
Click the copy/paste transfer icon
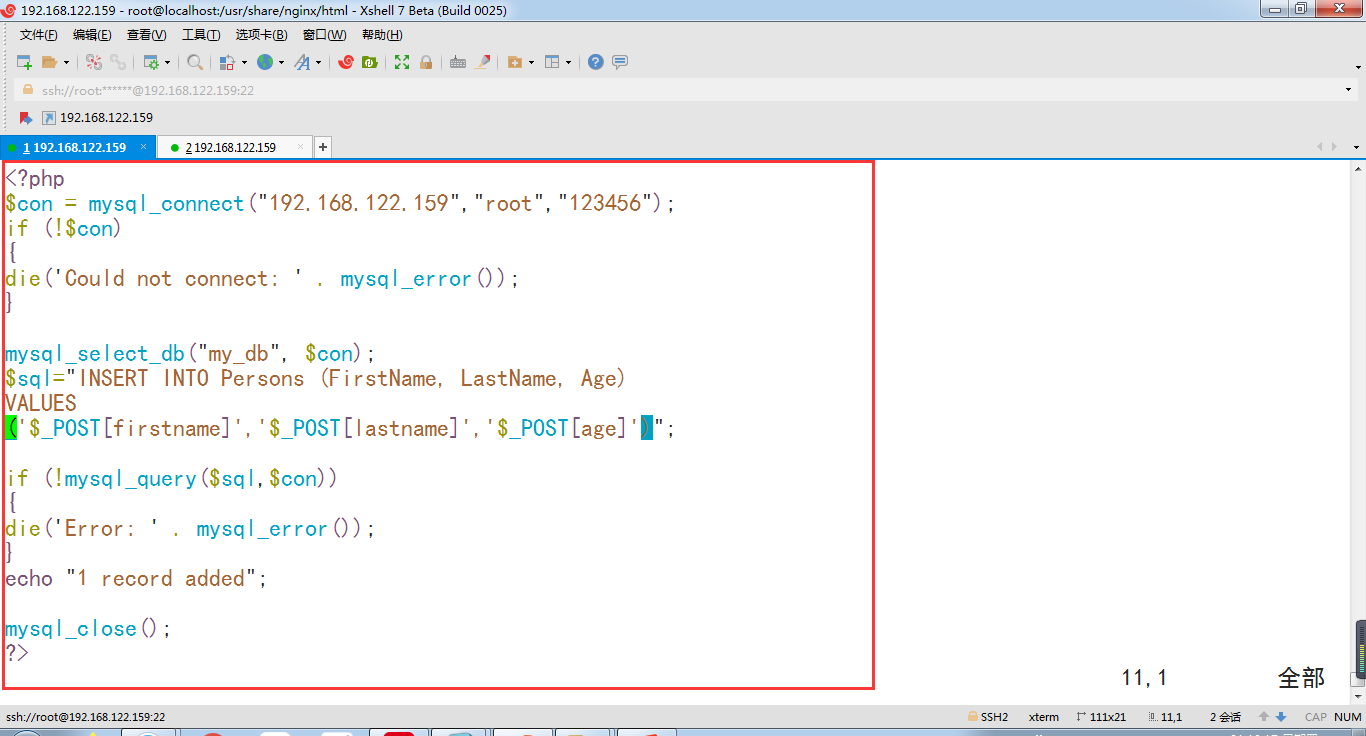tap(227, 62)
